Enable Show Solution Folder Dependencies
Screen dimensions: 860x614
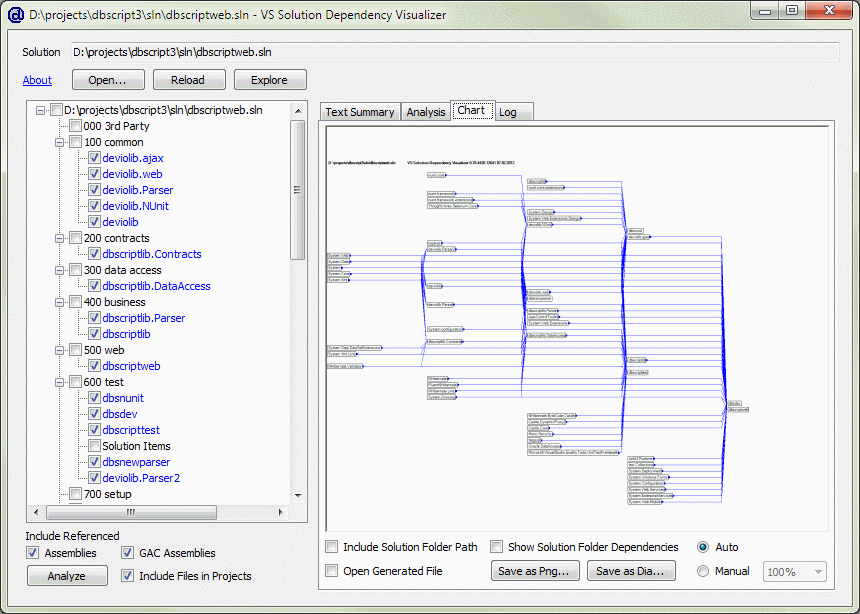pyautogui.click(x=497, y=547)
